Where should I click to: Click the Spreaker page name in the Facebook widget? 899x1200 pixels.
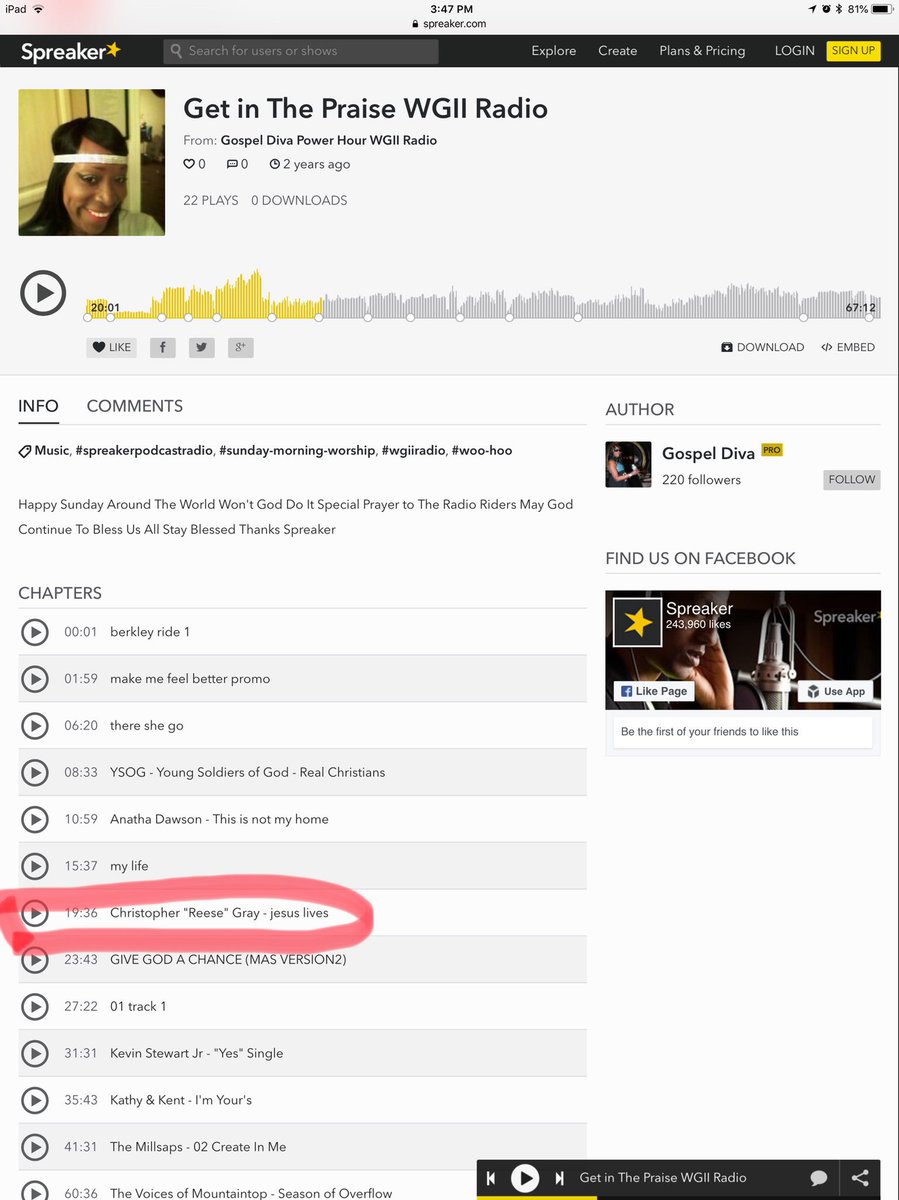pyautogui.click(x=700, y=608)
